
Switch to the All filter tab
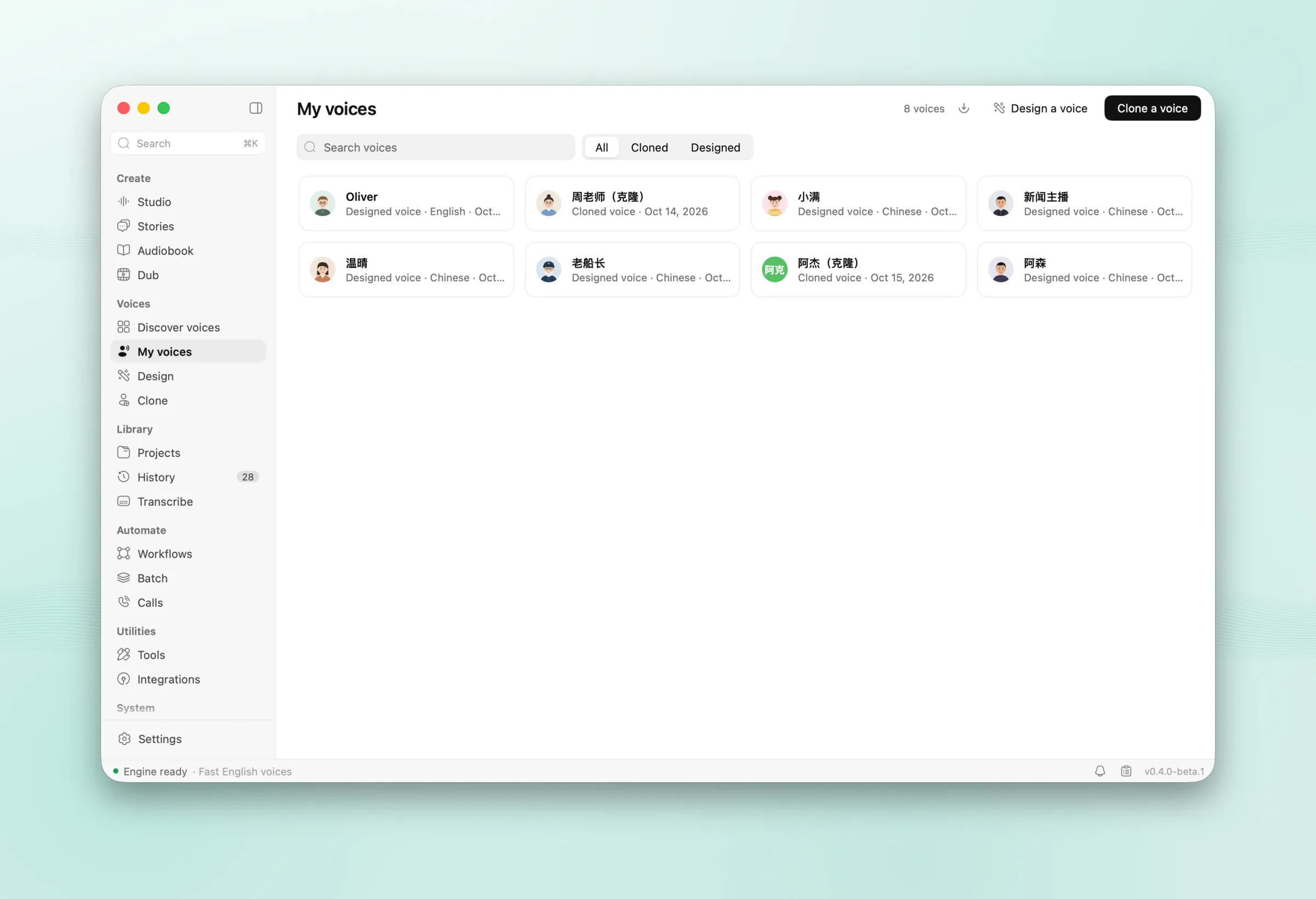click(602, 148)
